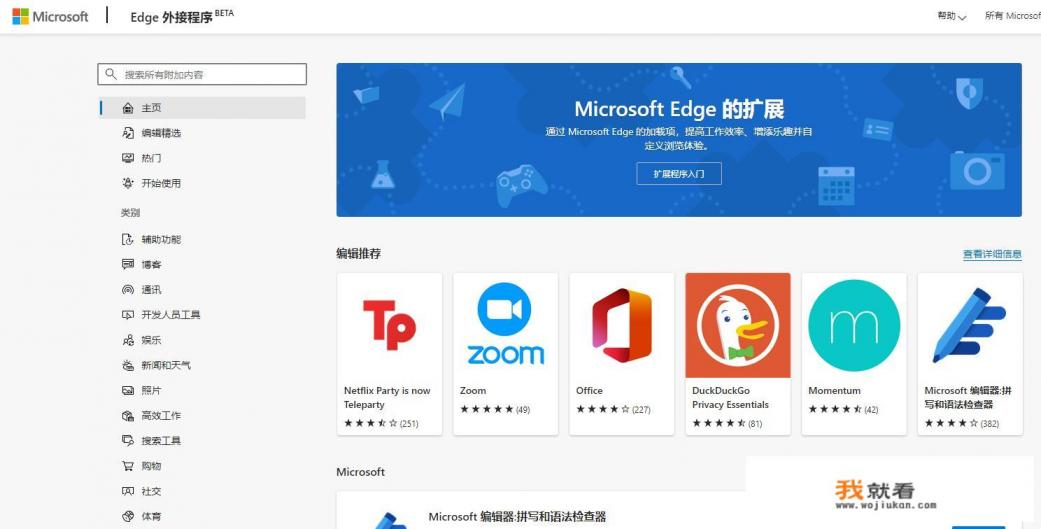Click the Microsoft logo
Image resolution: width=1041 pixels, height=529 pixels.
coord(50,17)
